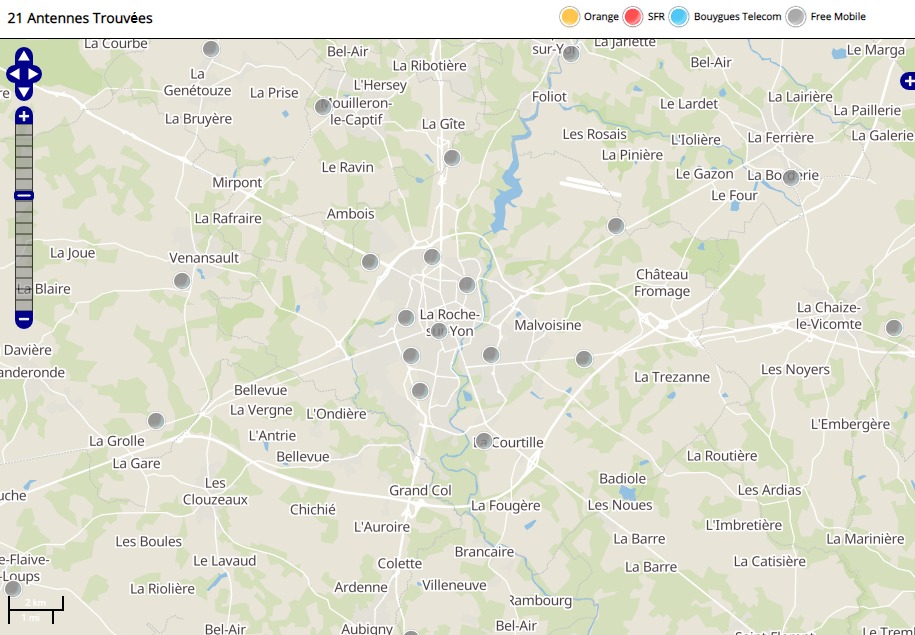
Task: Click the antenna marker near Venansault
Action: click(x=182, y=281)
